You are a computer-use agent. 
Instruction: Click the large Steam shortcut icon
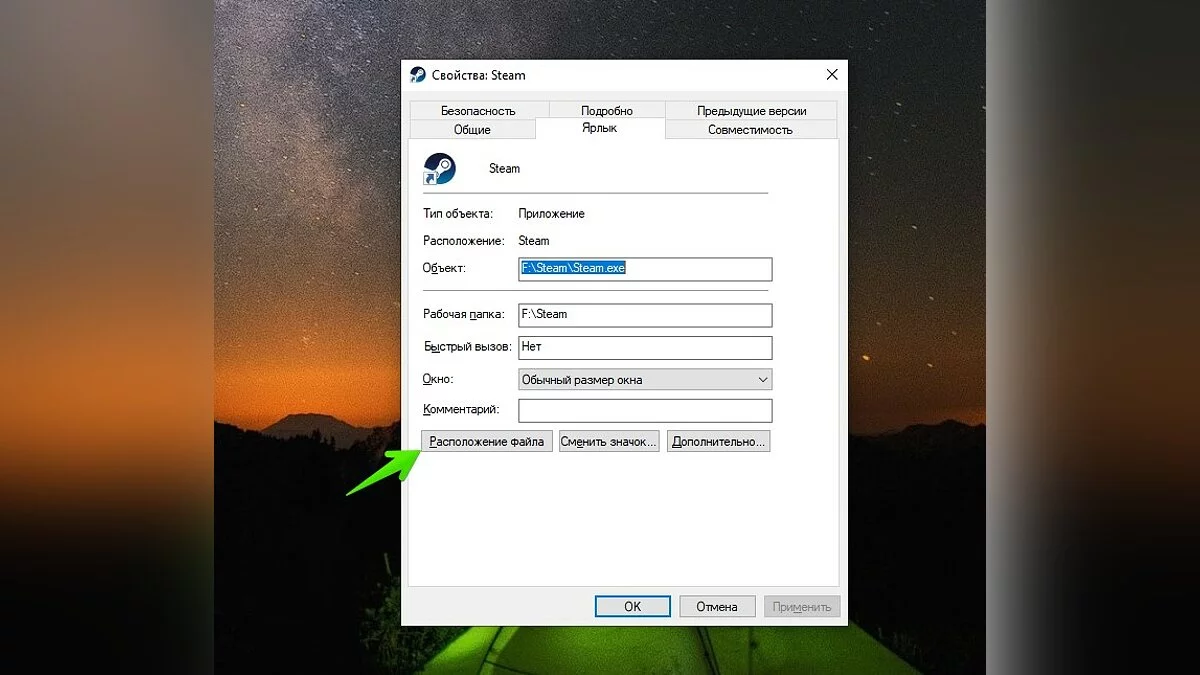tap(439, 169)
